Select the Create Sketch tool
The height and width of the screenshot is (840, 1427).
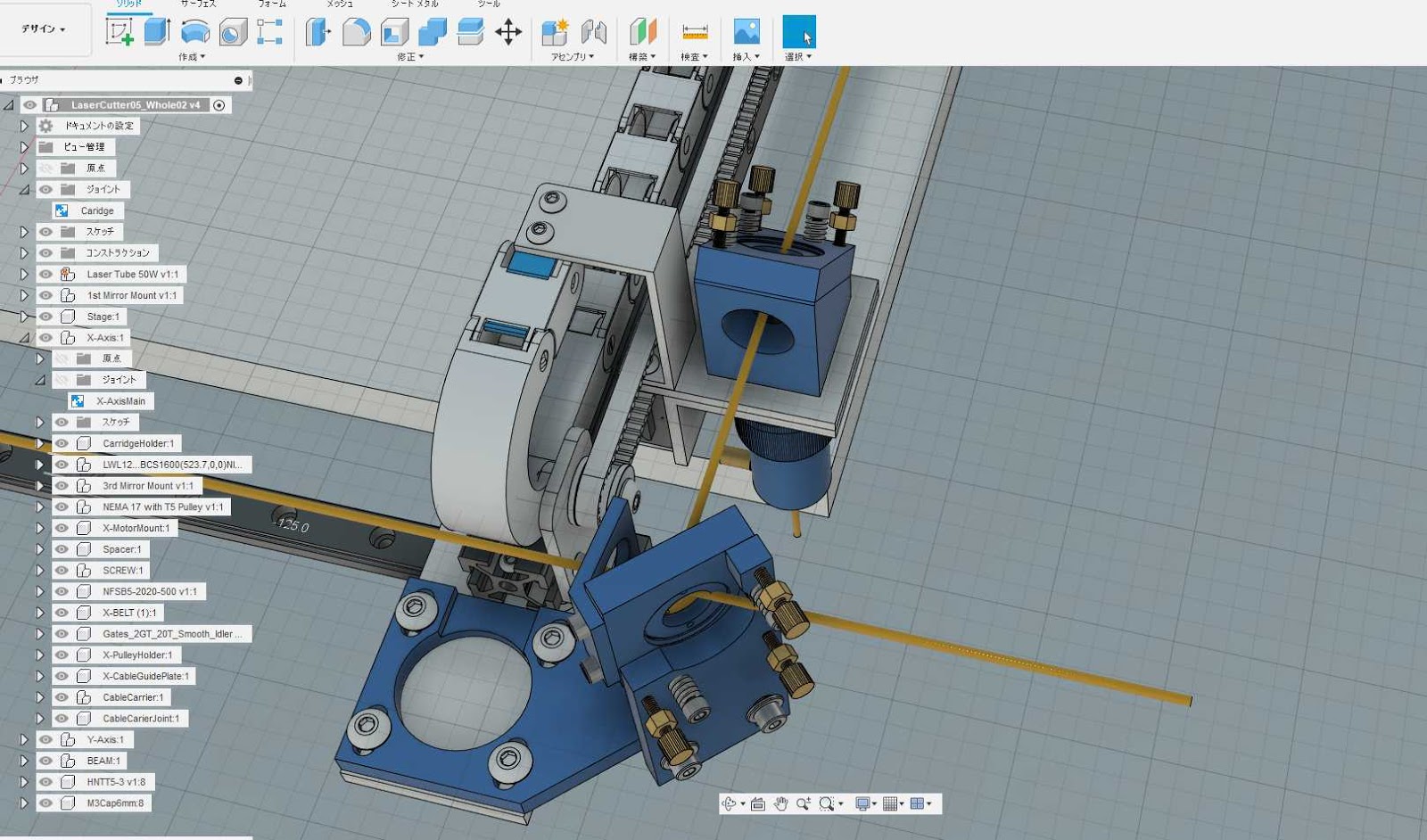119,31
